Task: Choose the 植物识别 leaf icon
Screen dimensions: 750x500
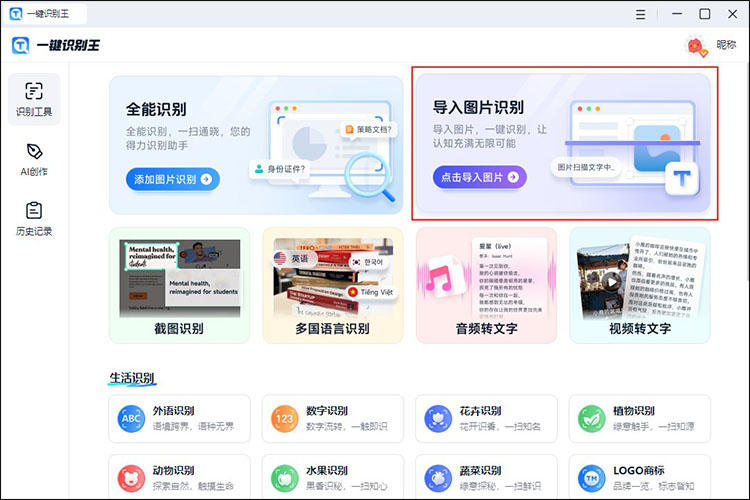Action: pyautogui.click(x=592, y=418)
